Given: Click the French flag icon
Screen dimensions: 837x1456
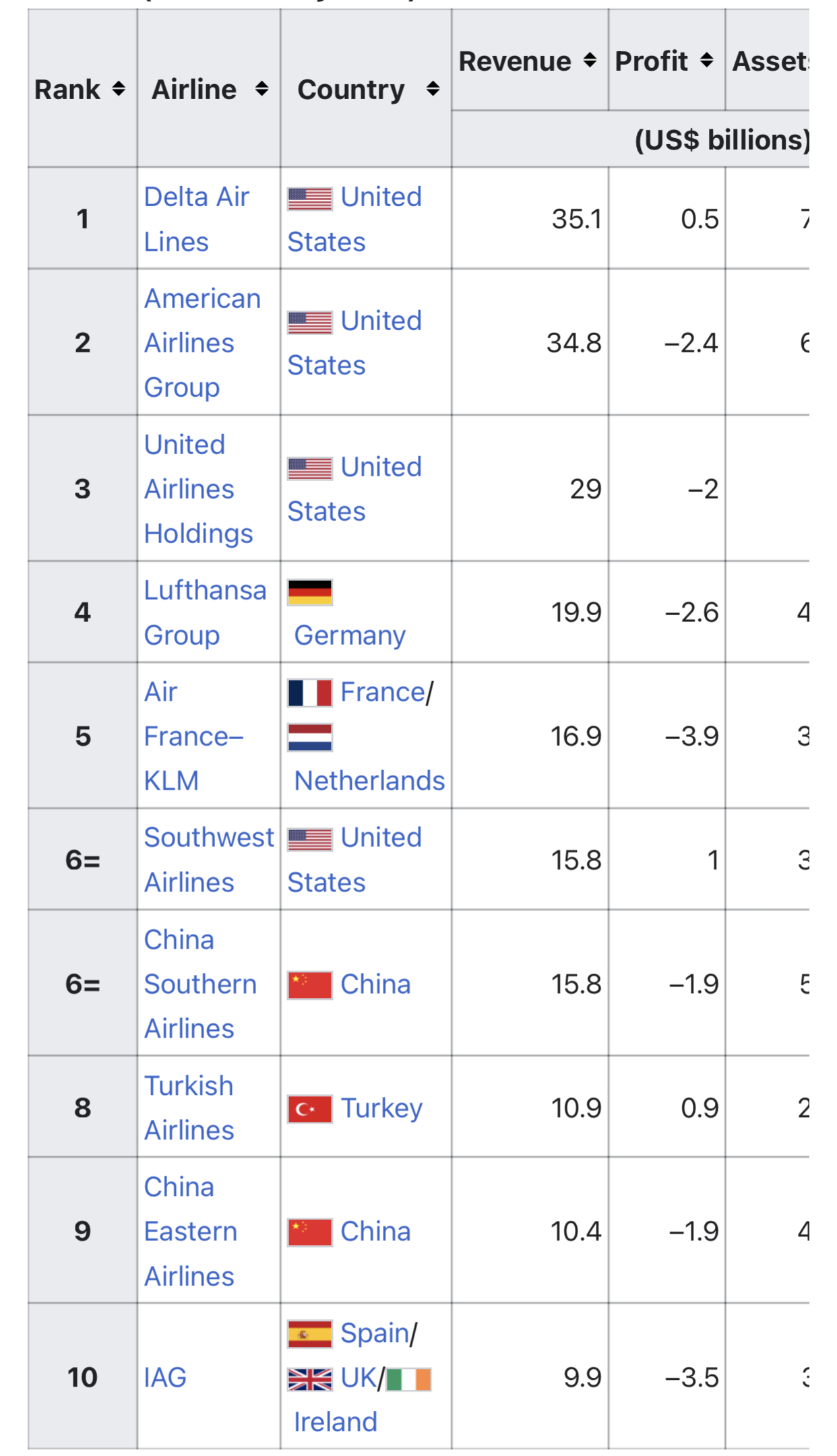Looking at the screenshot, I should (x=310, y=693).
